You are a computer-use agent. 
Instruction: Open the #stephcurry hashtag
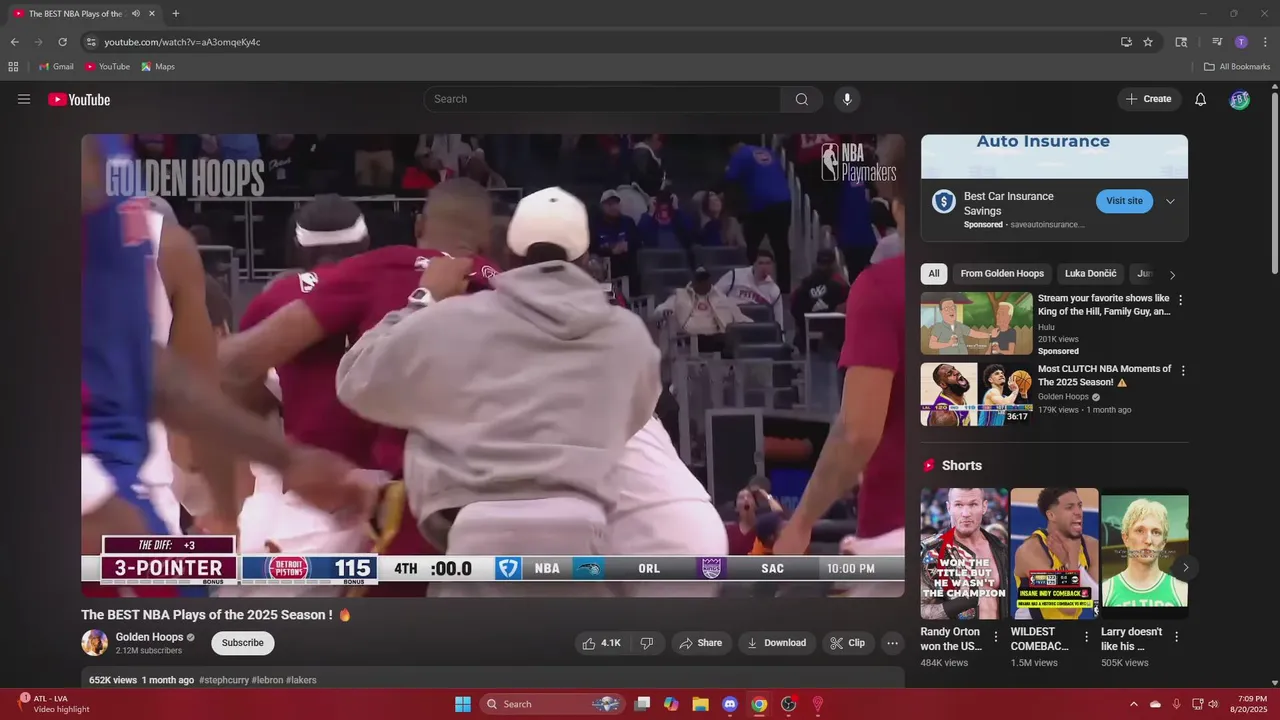point(223,680)
